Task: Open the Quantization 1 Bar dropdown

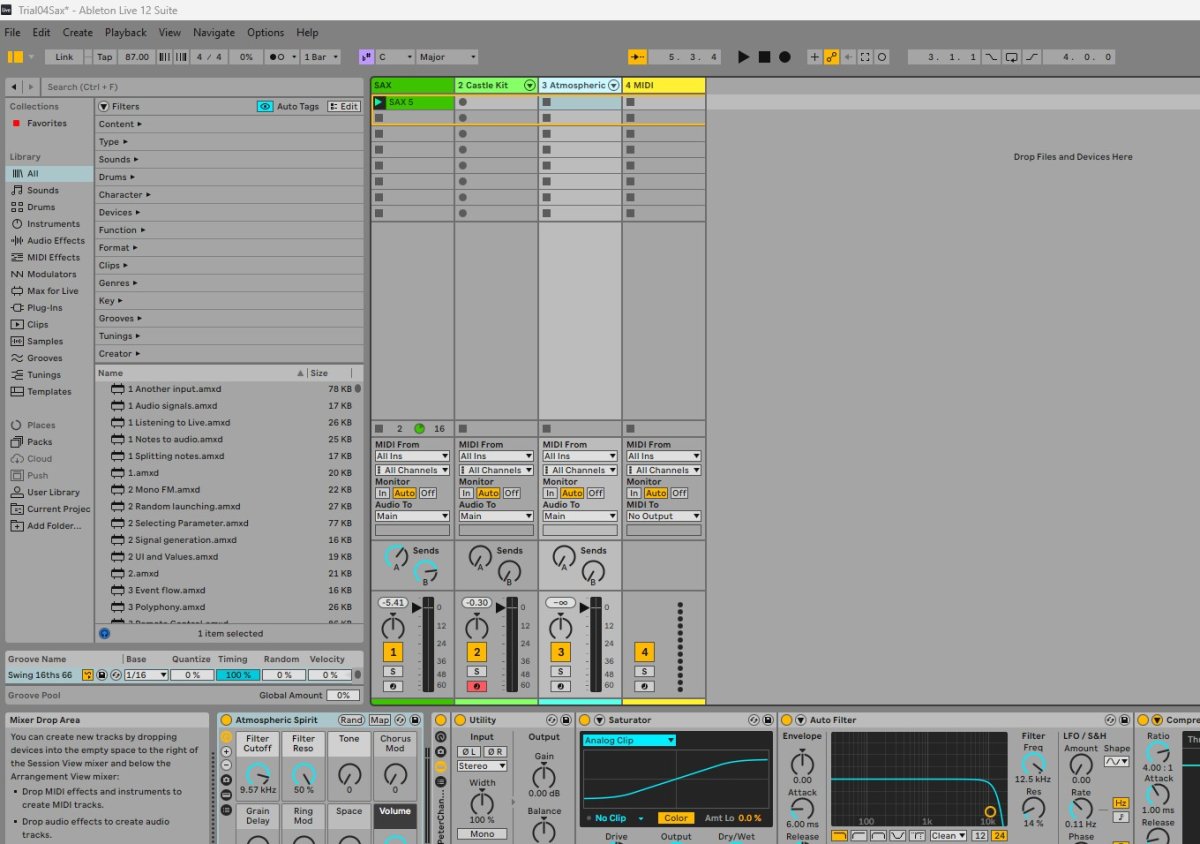Action: pyautogui.click(x=321, y=57)
